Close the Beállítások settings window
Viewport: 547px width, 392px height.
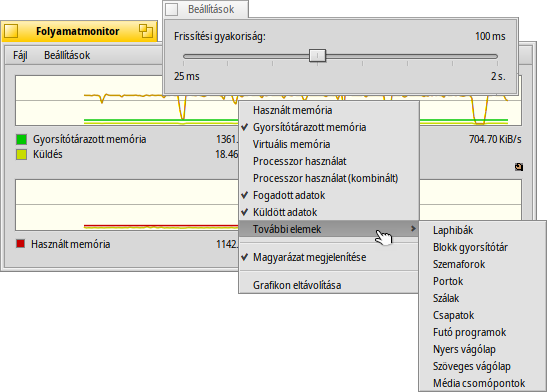[x=172, y=9]
